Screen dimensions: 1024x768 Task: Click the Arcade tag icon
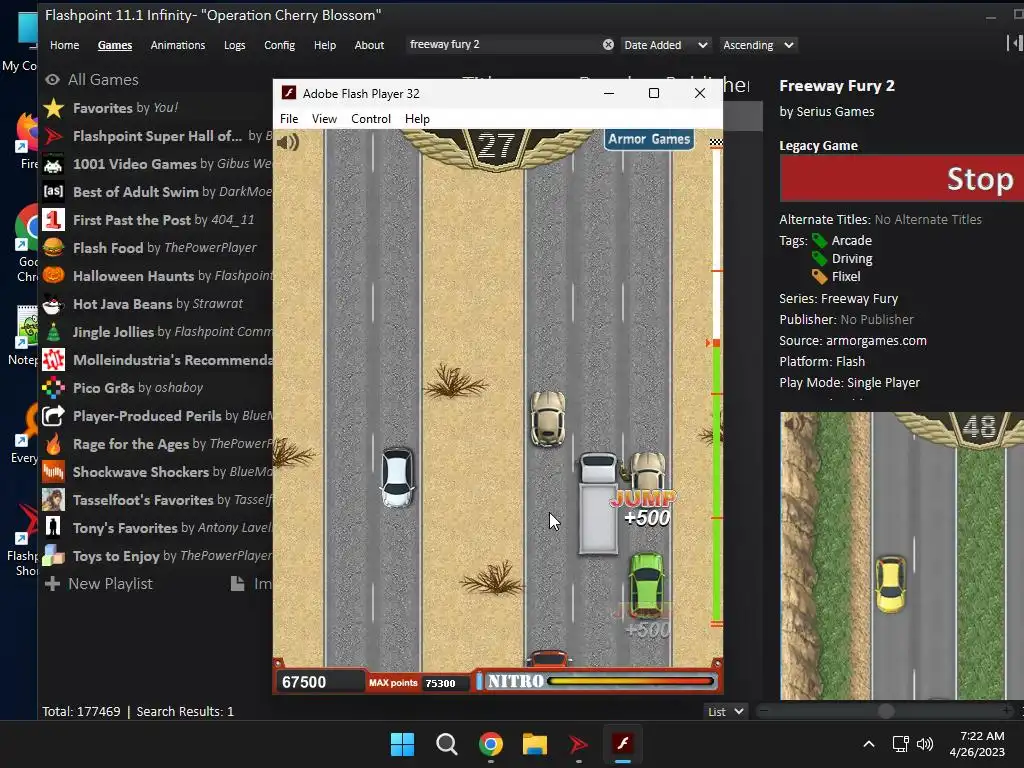click(x=819, y=240)
